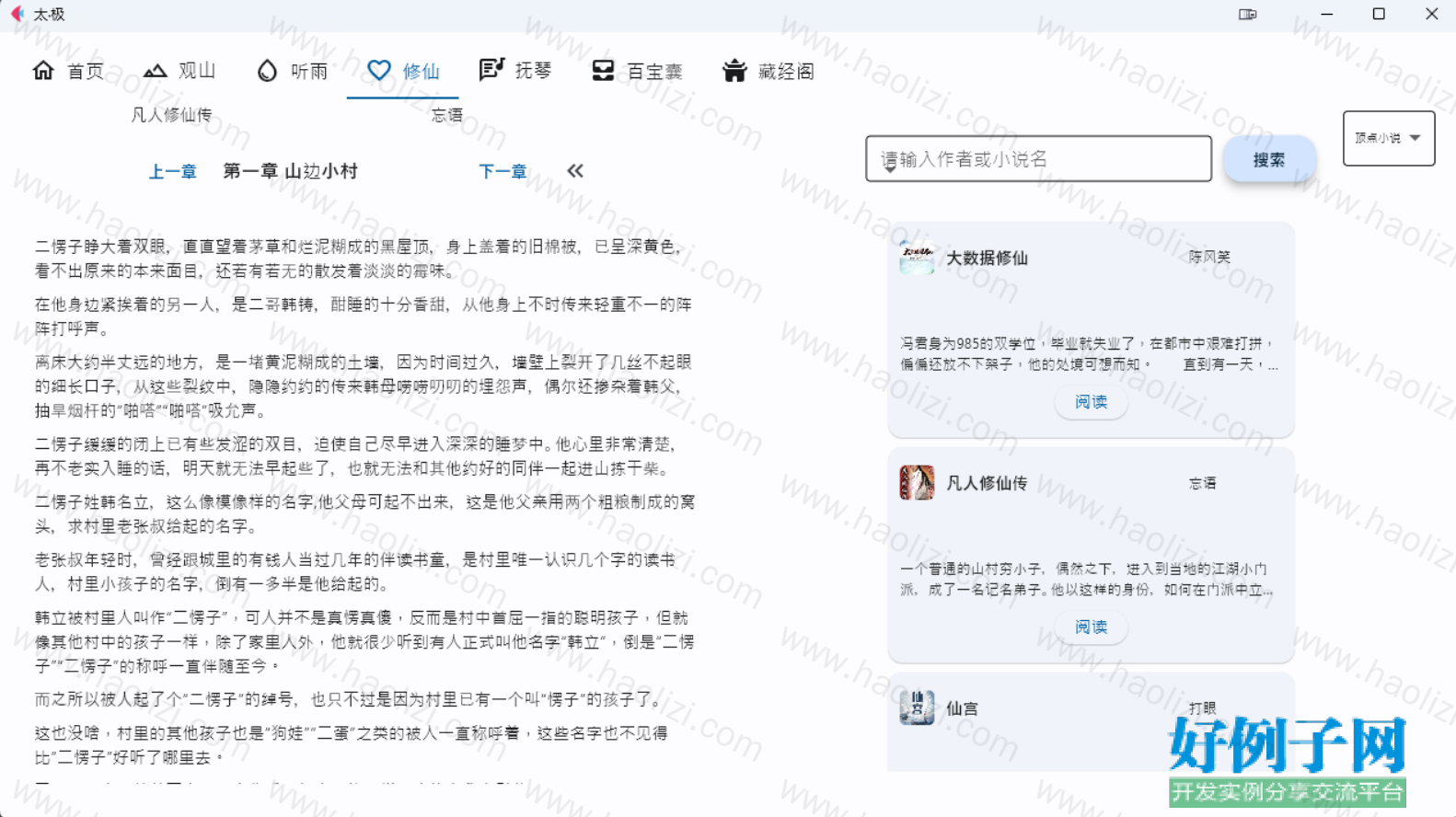This screenshot has height=817, width=1456.
Task: Click the 大数据修仙 cover thumbnail
Action: click(917, 258)
